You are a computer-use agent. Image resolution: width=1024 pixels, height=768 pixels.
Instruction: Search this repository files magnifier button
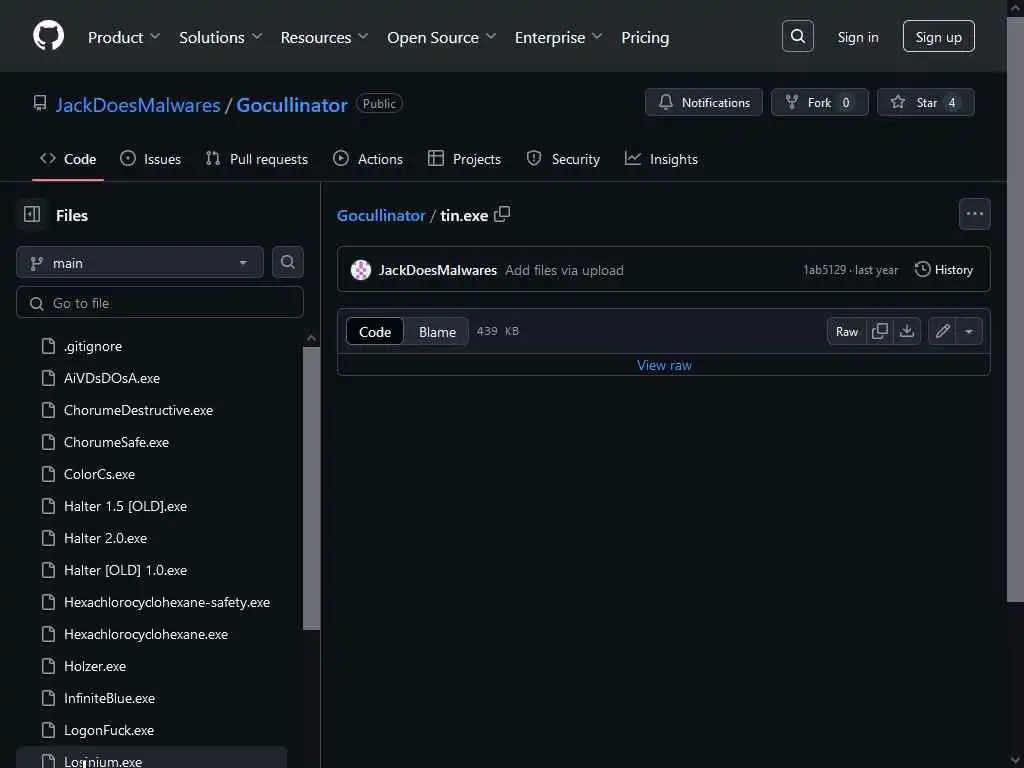(287, 263)
